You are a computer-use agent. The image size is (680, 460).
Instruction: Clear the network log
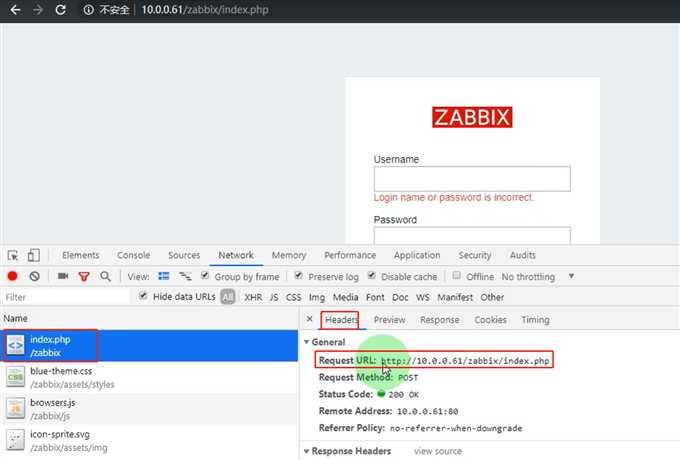(34, 276)
